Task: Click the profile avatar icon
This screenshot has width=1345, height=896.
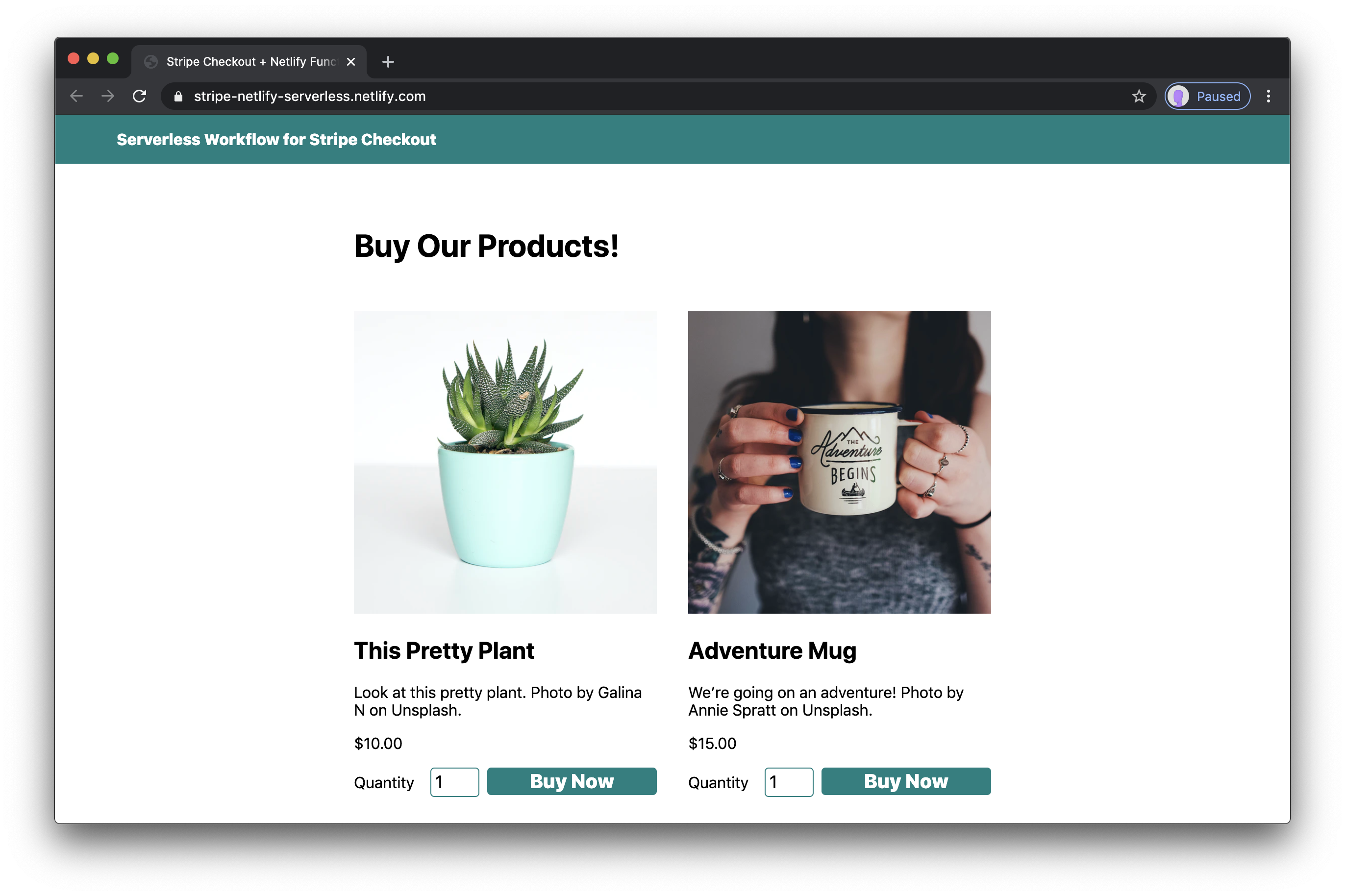Action: pos(1182,96)
